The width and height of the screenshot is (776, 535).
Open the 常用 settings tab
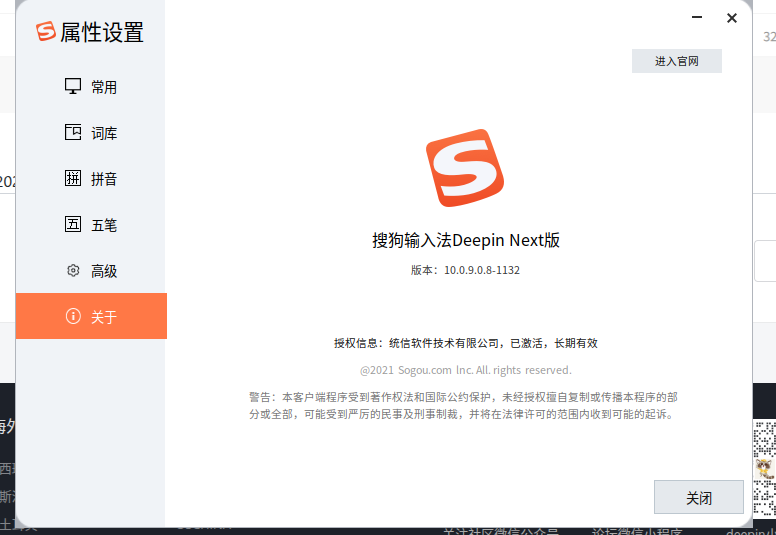91,87
